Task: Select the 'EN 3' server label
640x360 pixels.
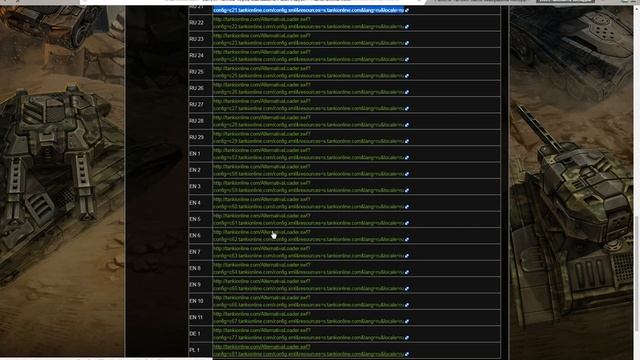Action: [195, 186]
